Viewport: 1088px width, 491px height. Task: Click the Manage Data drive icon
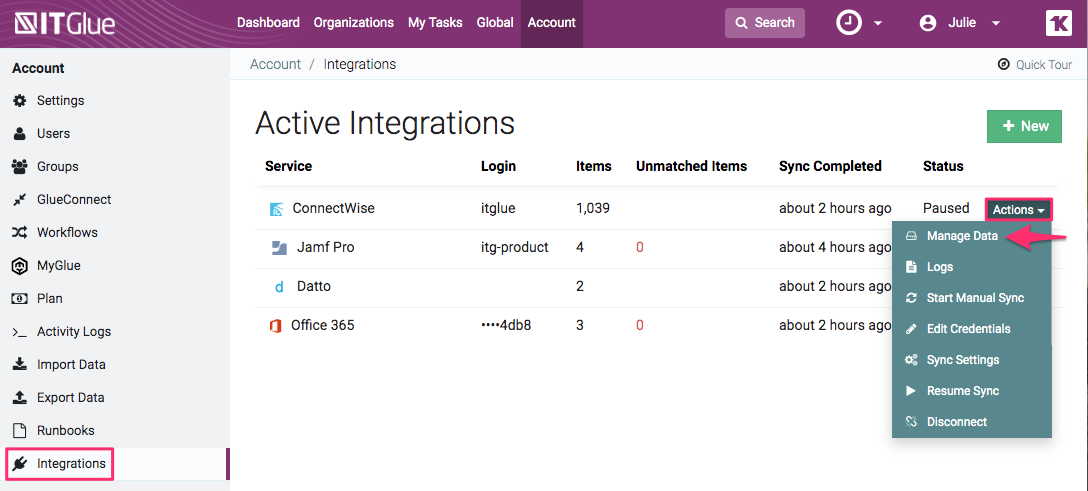912,236
